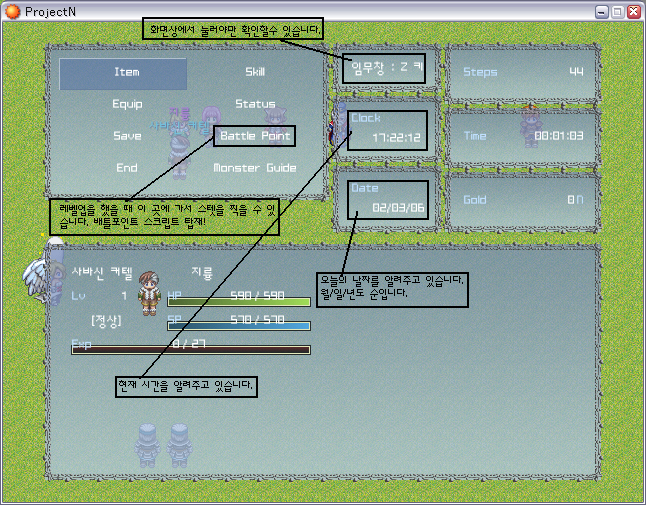Open the Status menu entry
Screen dimensions: 646x505
click(255, 104)
